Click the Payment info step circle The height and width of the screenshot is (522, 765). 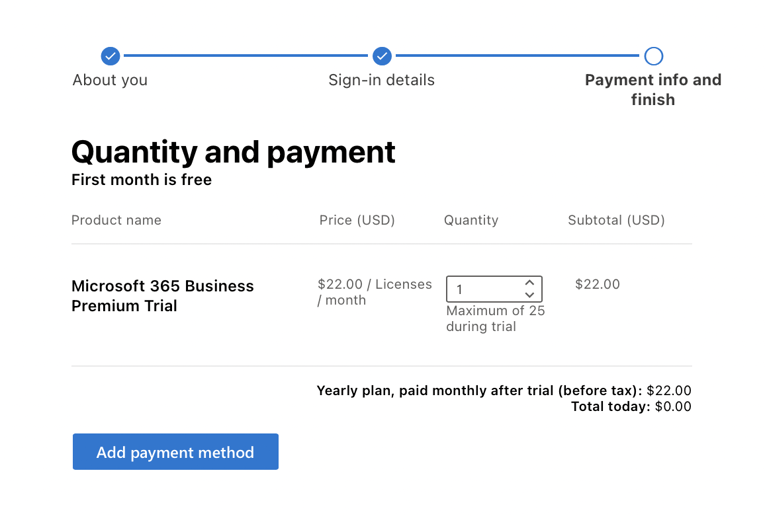653,56
